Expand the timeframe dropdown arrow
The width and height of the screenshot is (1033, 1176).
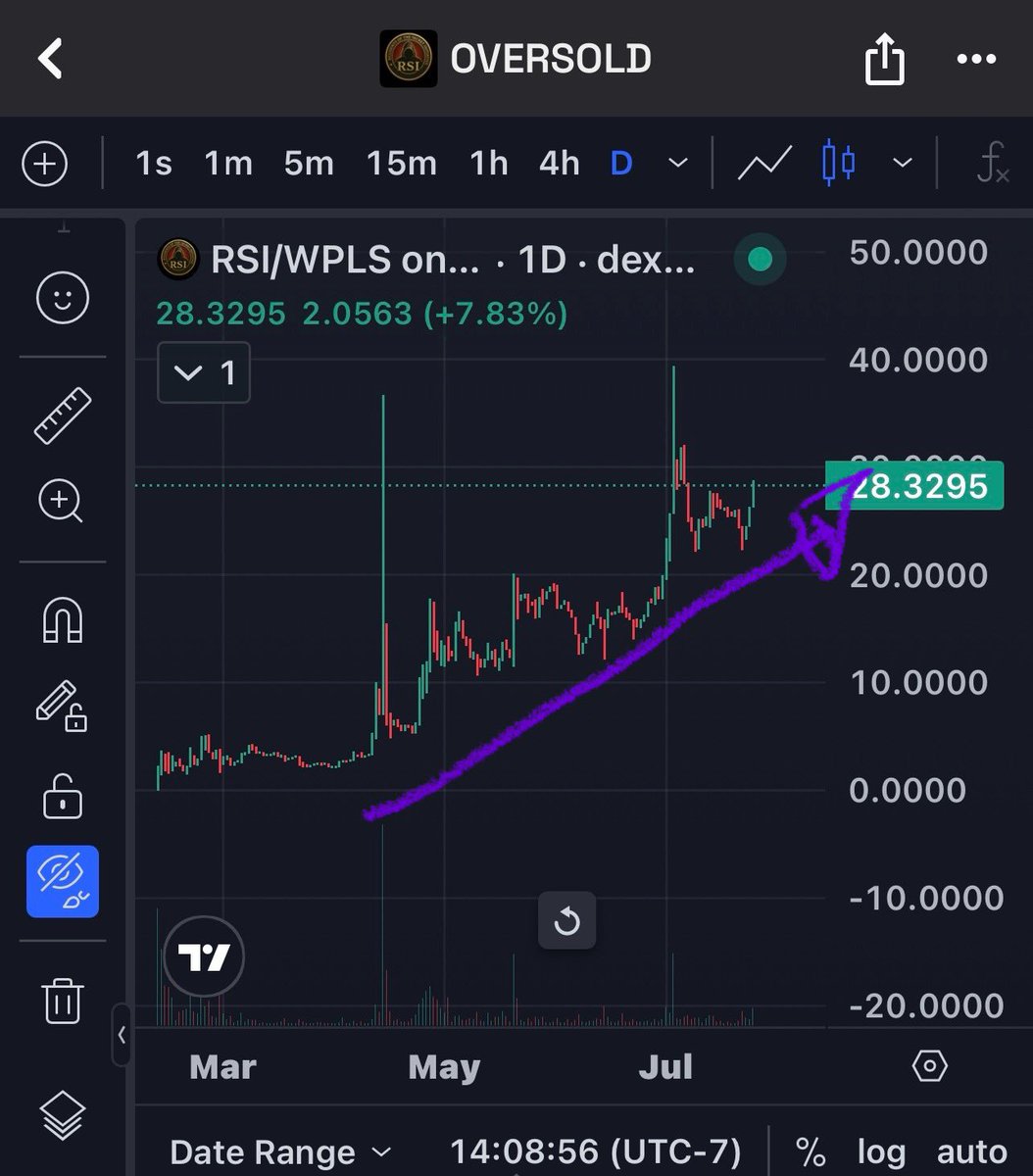pos(678,164)
